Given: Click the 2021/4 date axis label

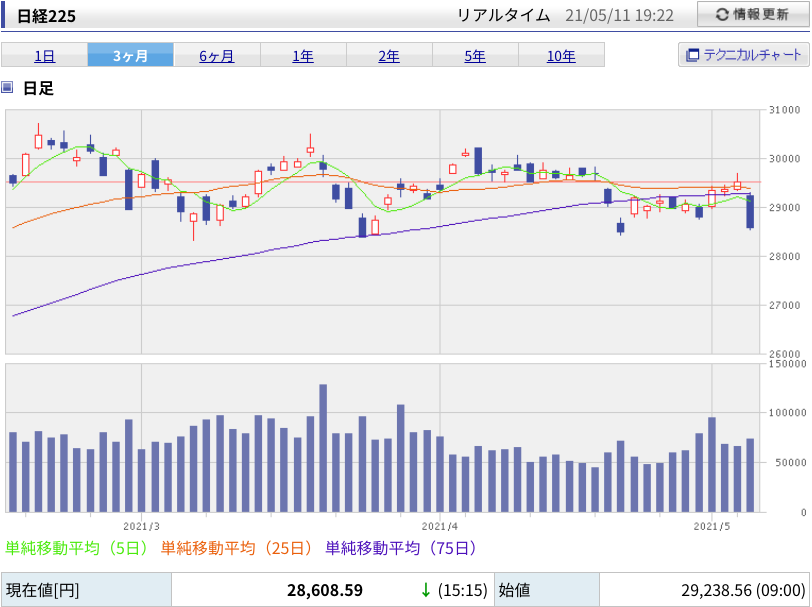Looking at the screenshot, I should [440, 526].
